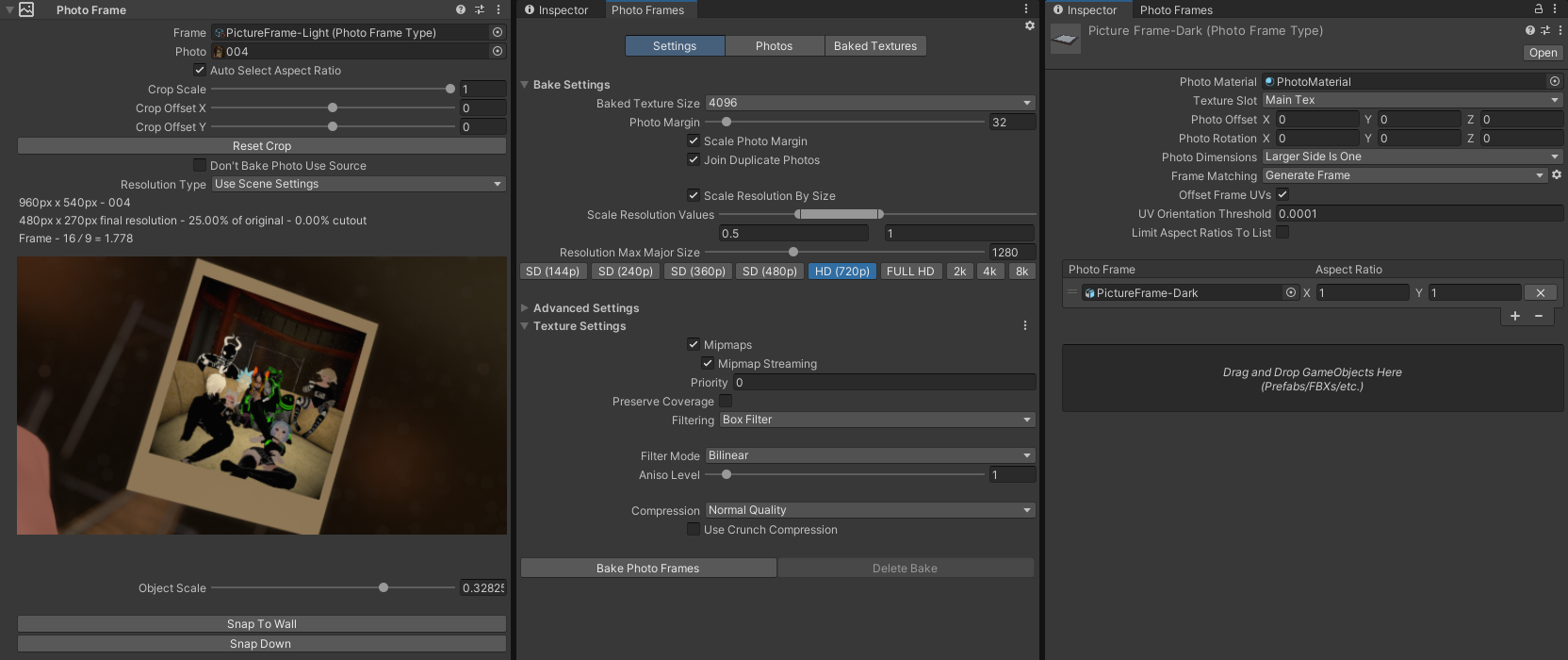Viewport: 1568px width, 660px height.
Task: Click drag handle of PictureFrame-Dark row
Action: pos(1072,292)
